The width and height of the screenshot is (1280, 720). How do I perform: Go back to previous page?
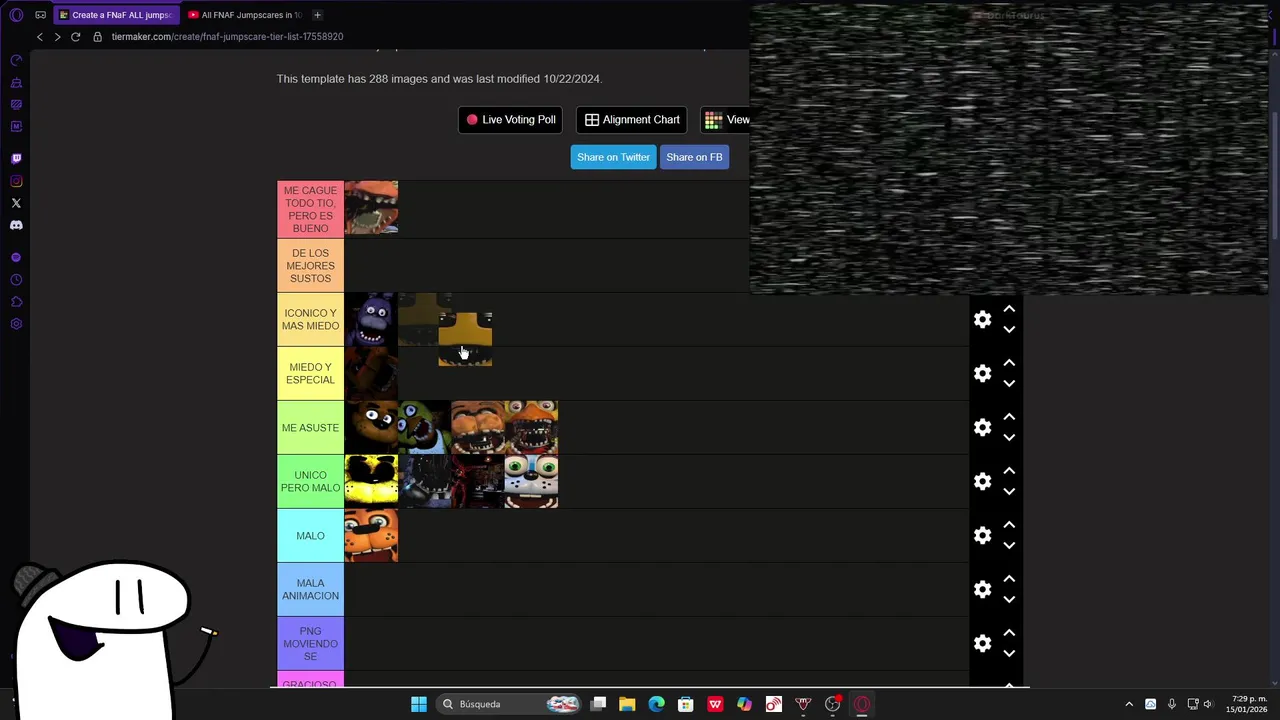click(40, 37)
